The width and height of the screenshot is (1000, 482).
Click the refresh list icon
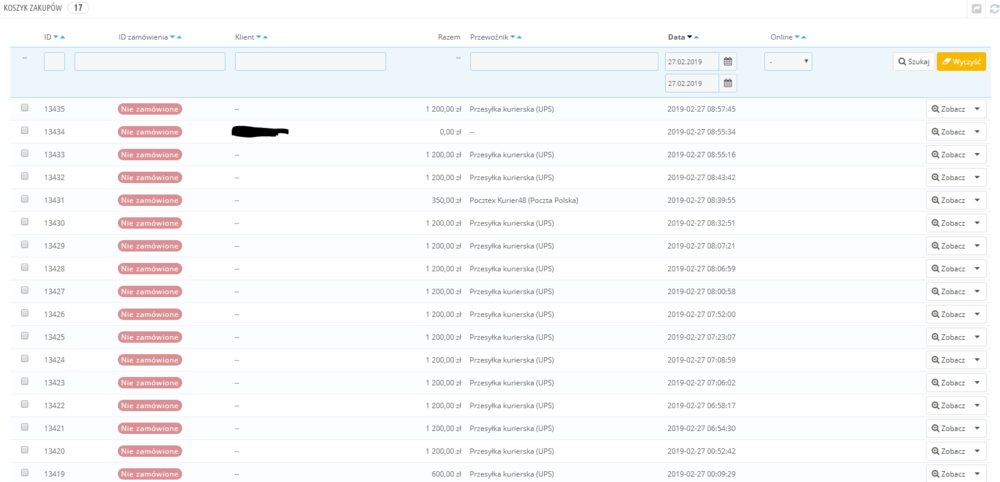[993, 9]
